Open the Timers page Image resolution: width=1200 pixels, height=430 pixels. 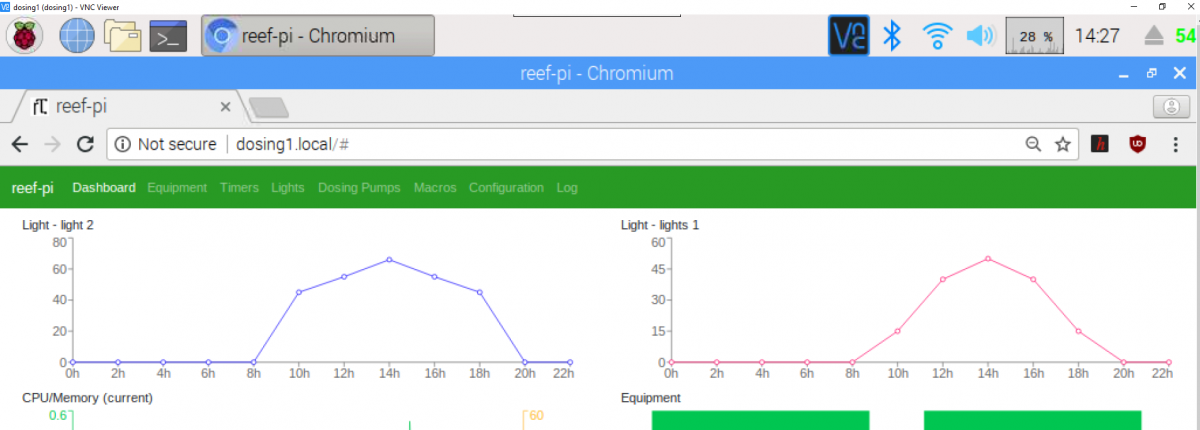coord(238,188)
